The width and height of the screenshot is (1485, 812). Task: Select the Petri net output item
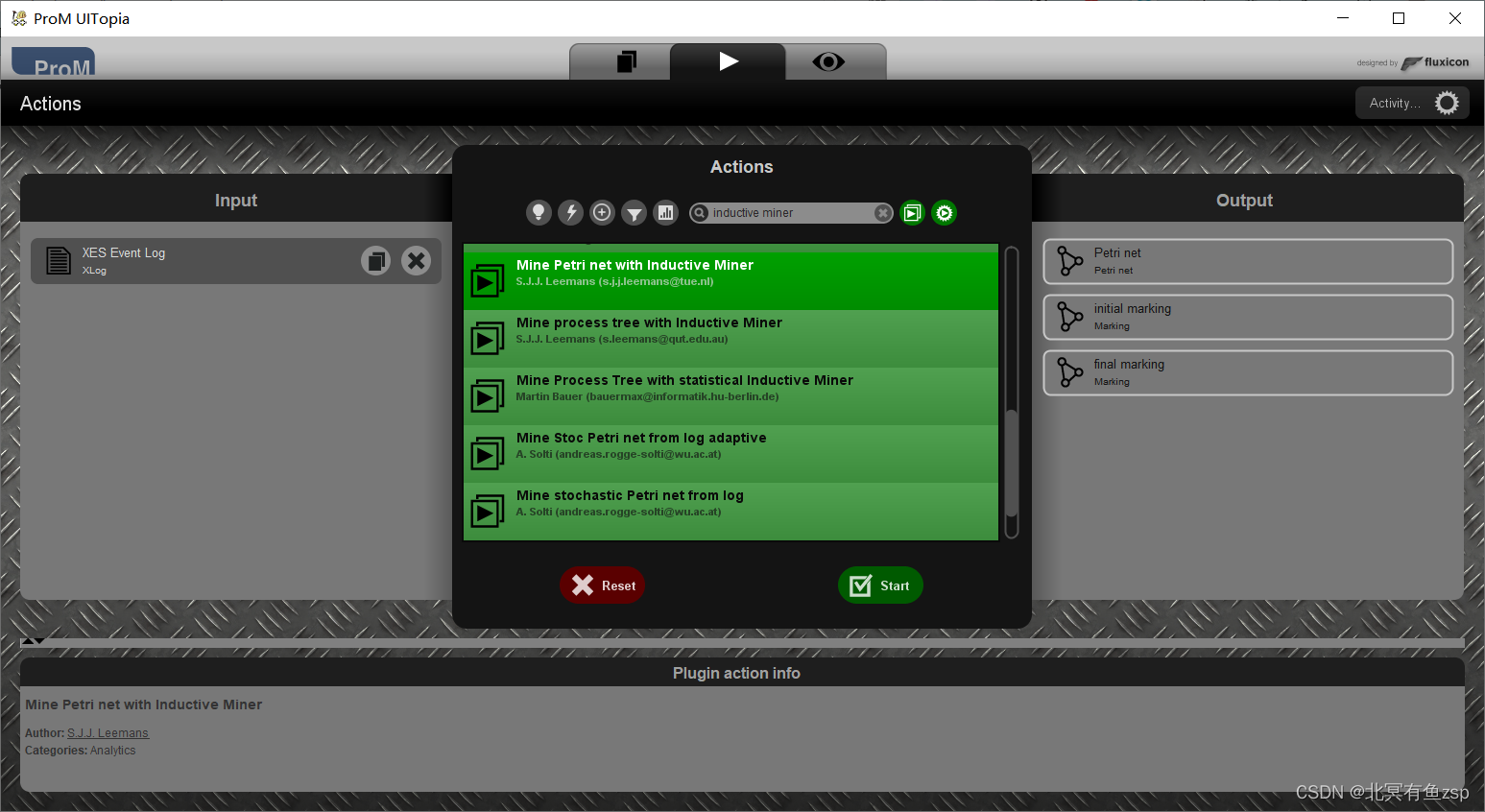1248,261
